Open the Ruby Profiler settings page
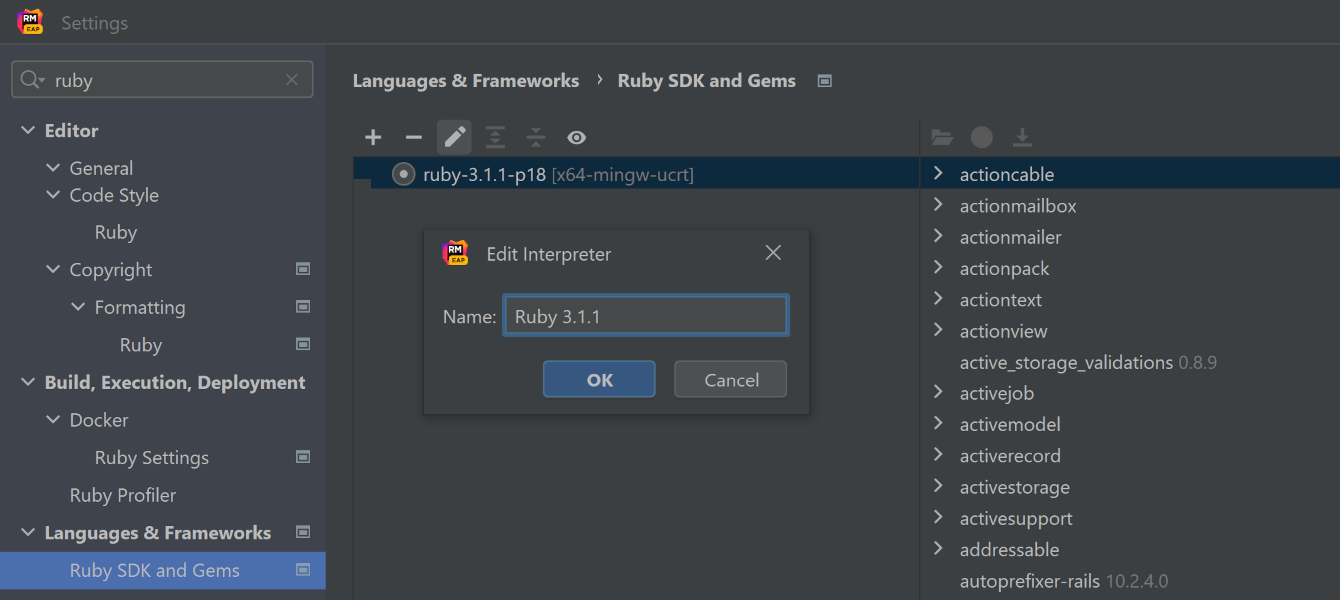 coord(122,495)
